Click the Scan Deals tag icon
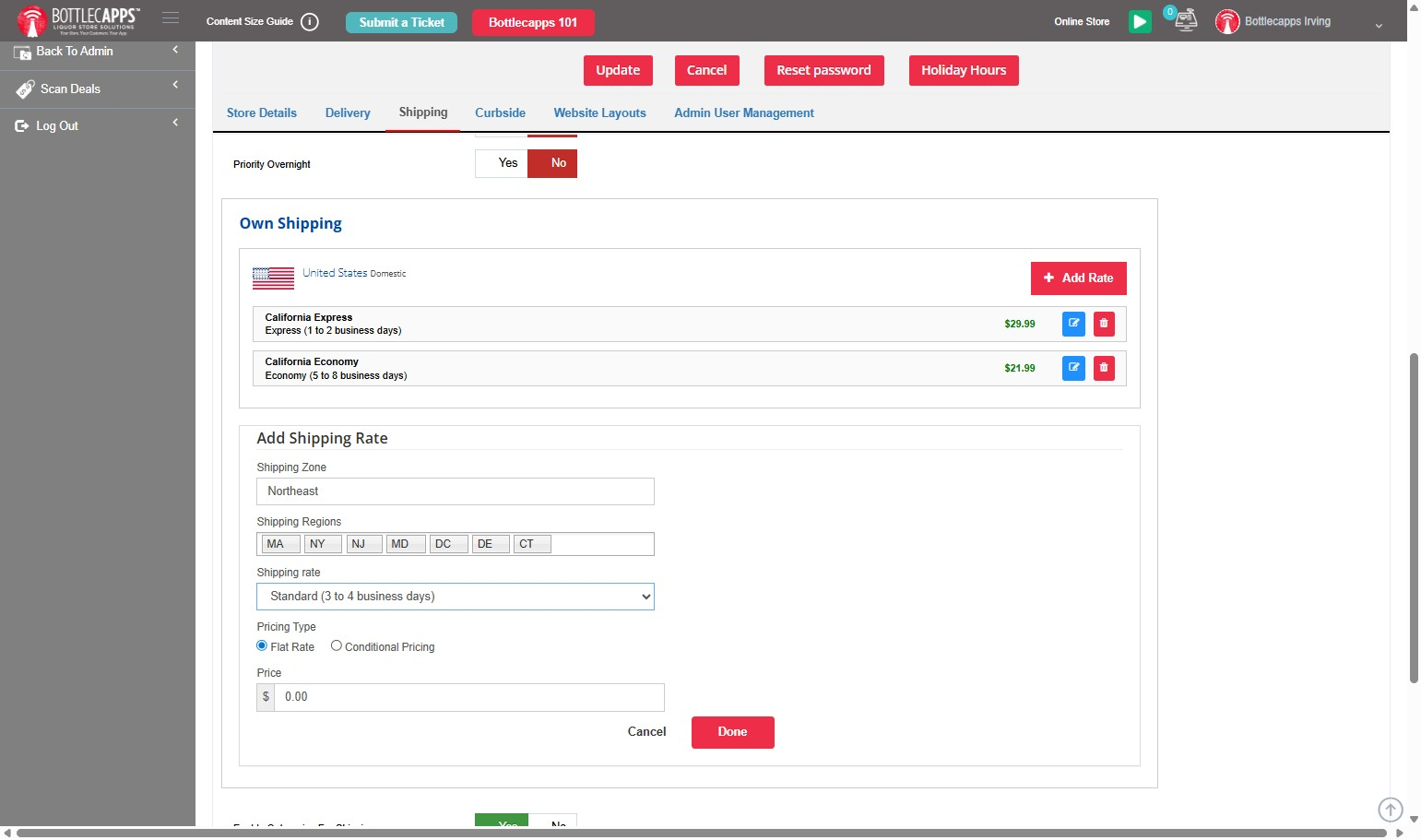This screenshot has width=1421, height=840. point(25,89)
